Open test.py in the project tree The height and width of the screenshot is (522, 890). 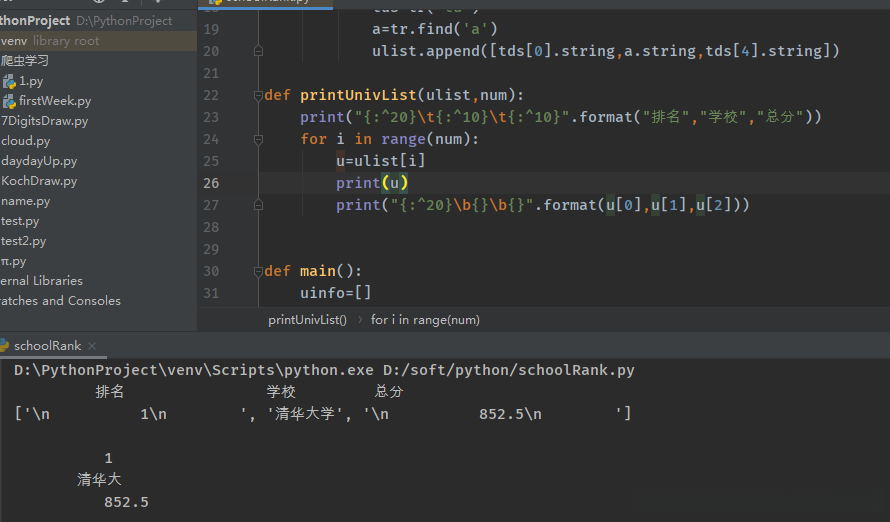[x=20, y=221]
